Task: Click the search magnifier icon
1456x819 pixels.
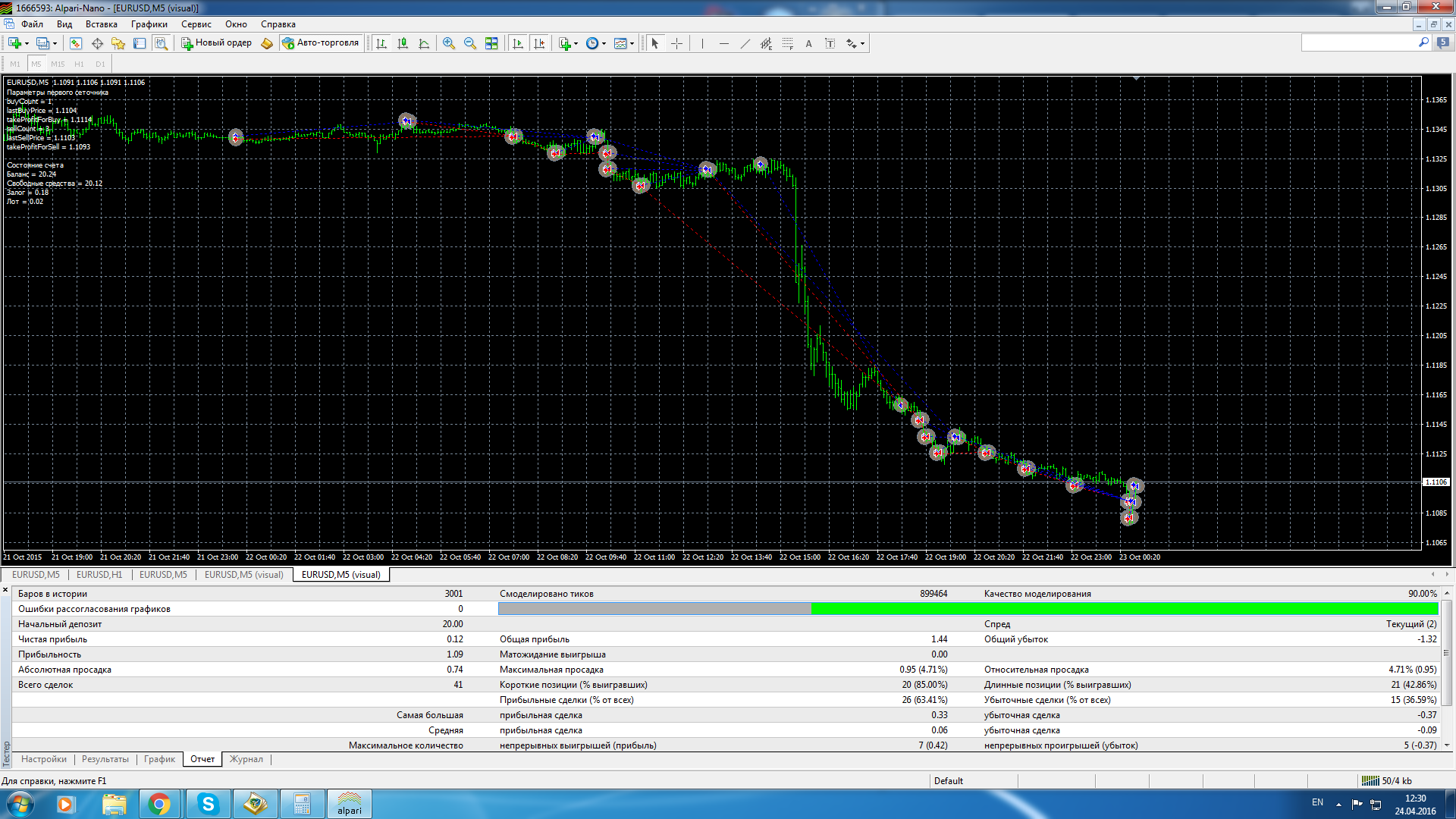Action: click(1423, 42)
